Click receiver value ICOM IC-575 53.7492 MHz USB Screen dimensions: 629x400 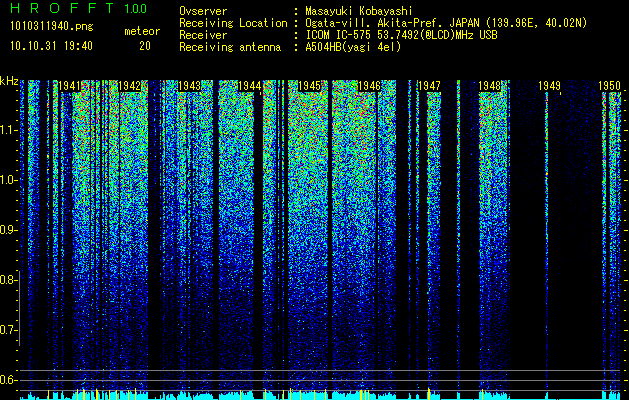tap(401, 35)
